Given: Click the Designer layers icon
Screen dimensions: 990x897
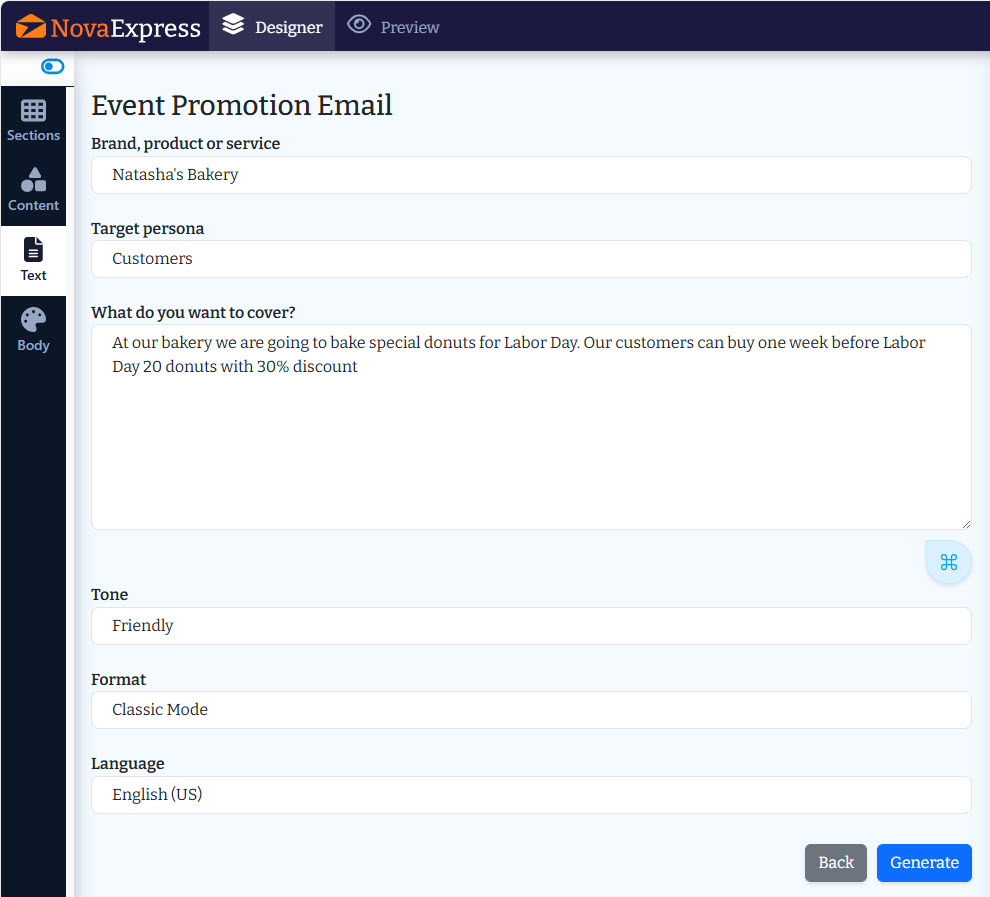Looking at the screenshot, I should (233, 25).
